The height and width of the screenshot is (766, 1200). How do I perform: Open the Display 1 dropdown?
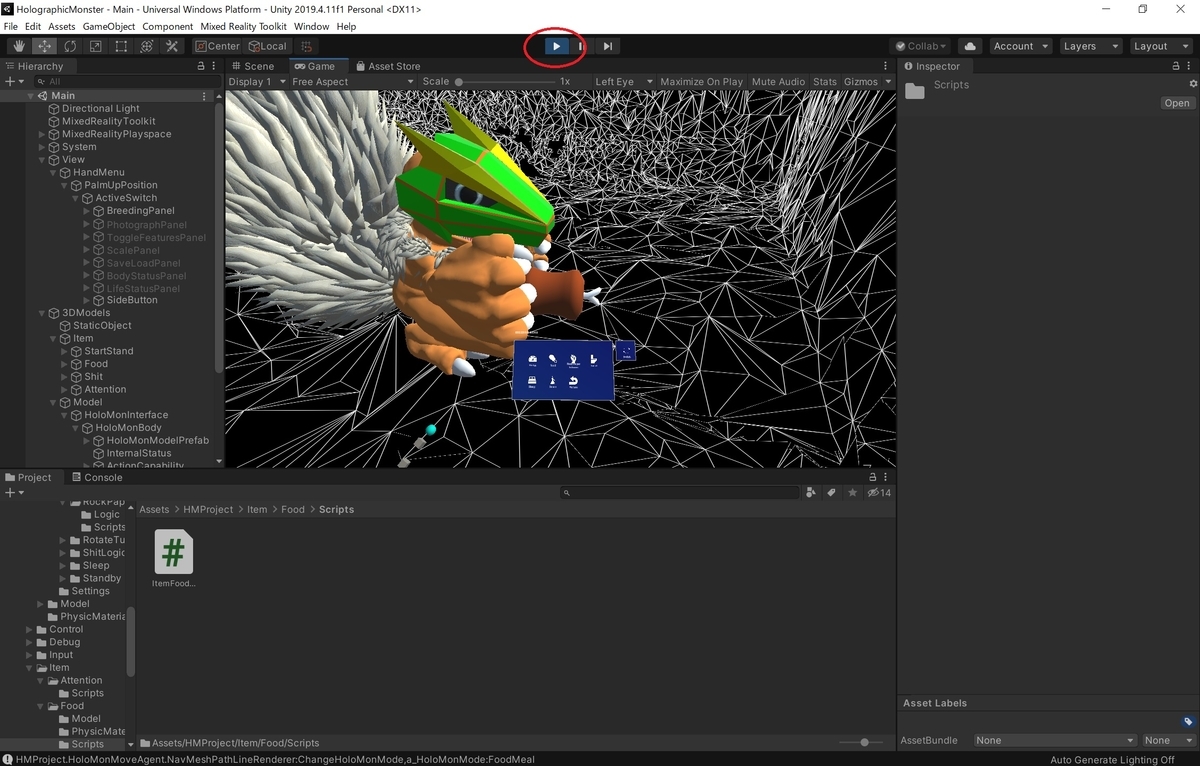(257, 82)
